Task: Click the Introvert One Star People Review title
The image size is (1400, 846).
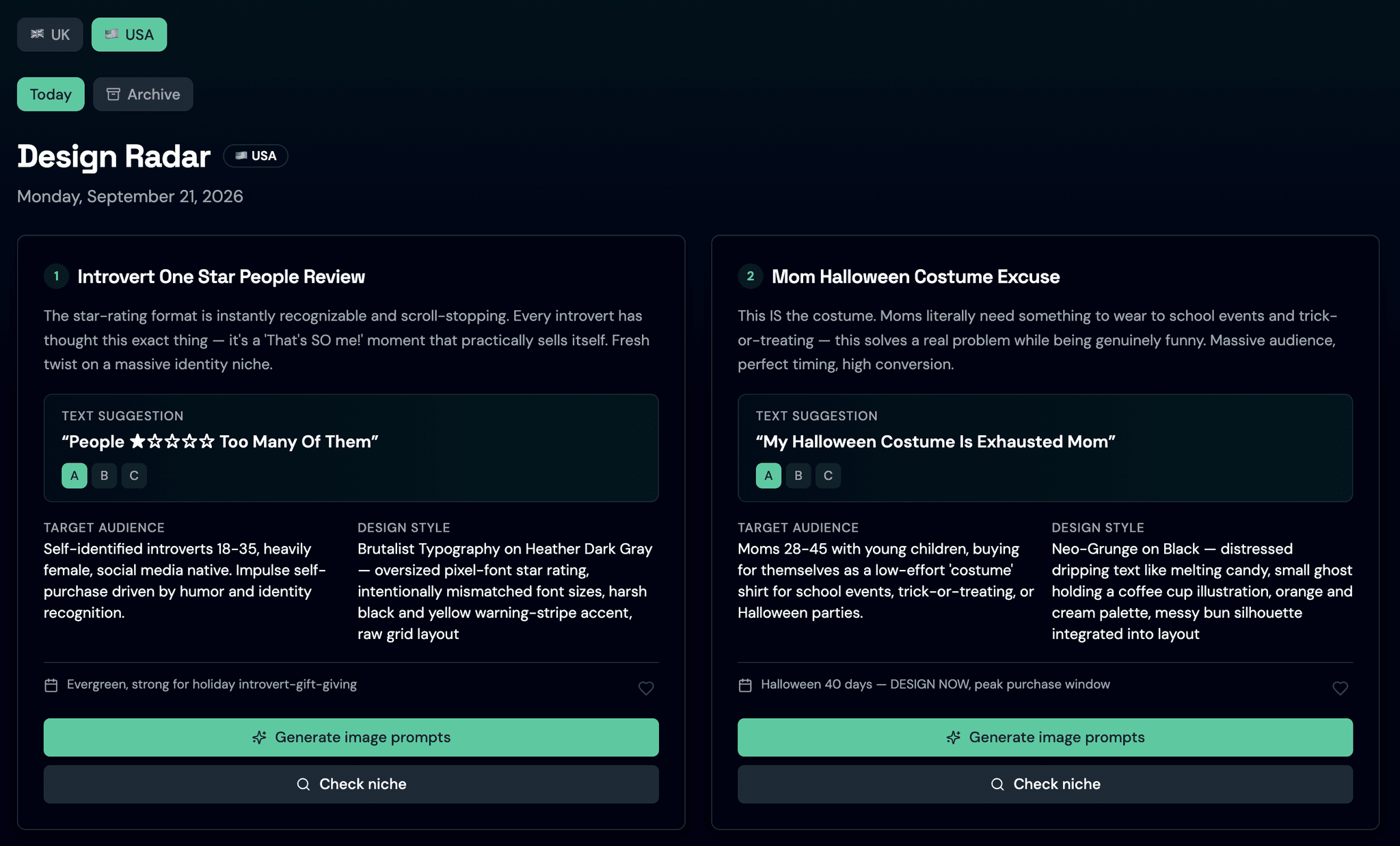Action: (x=221, y=277)
